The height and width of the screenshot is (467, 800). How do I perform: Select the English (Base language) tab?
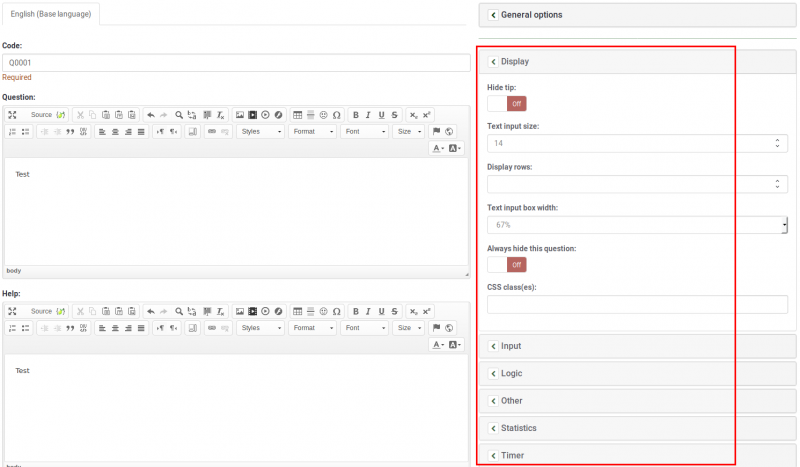coord(50,14)
